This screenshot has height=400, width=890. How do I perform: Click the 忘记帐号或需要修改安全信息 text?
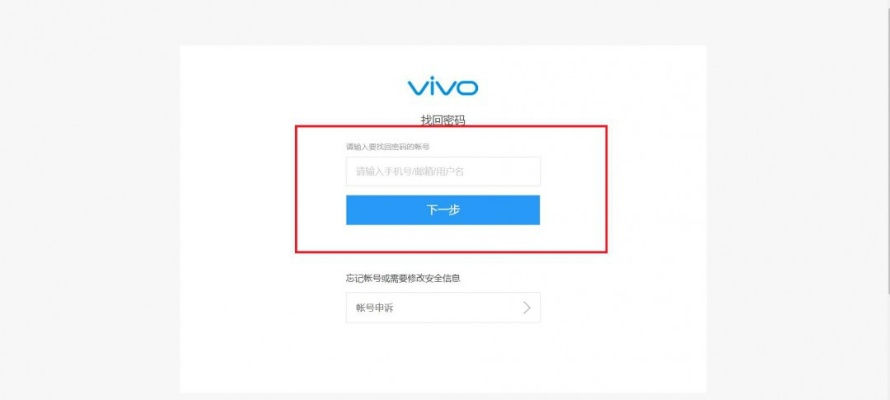403,278
